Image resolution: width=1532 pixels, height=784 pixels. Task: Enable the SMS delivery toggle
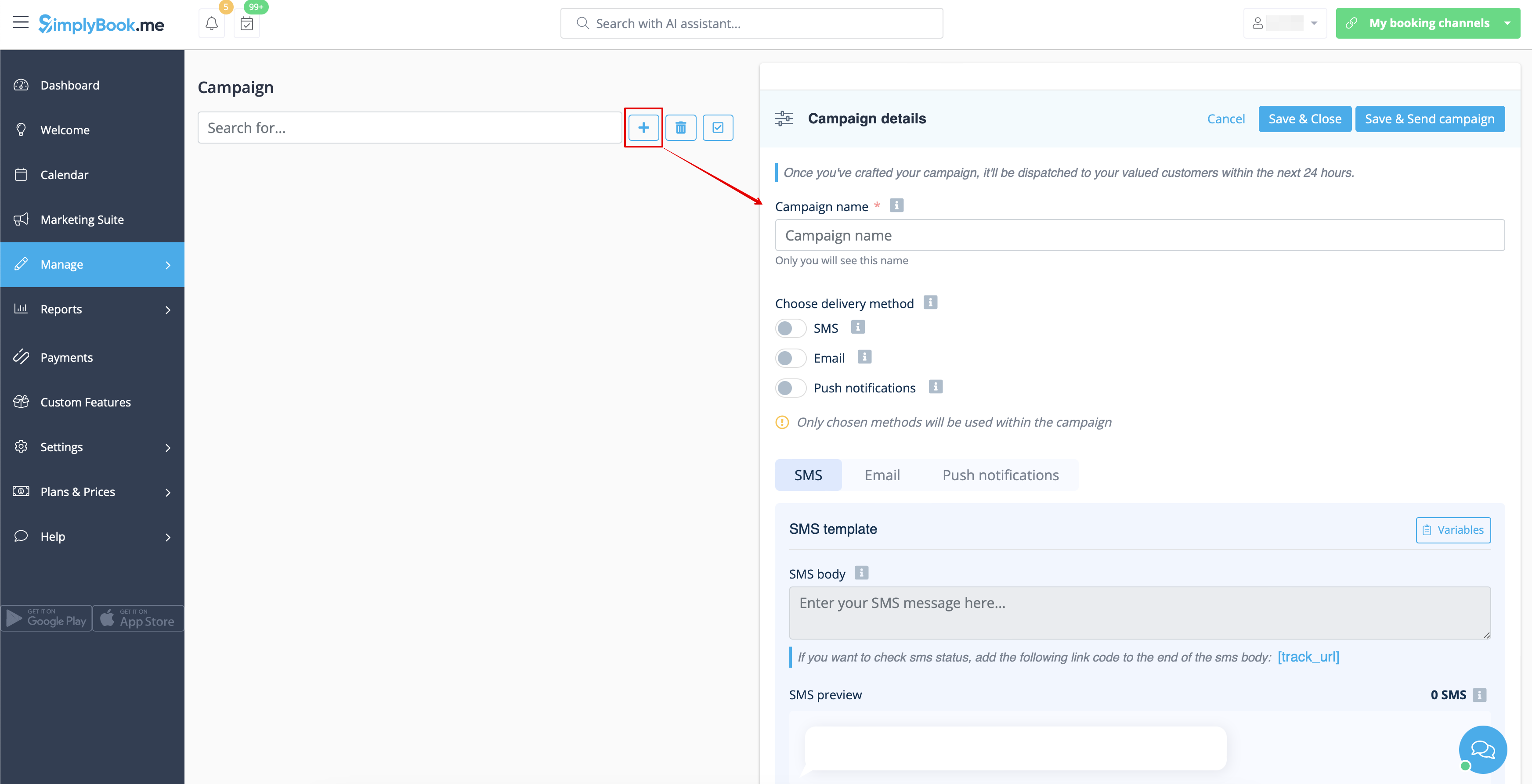(x=791, y=328)
